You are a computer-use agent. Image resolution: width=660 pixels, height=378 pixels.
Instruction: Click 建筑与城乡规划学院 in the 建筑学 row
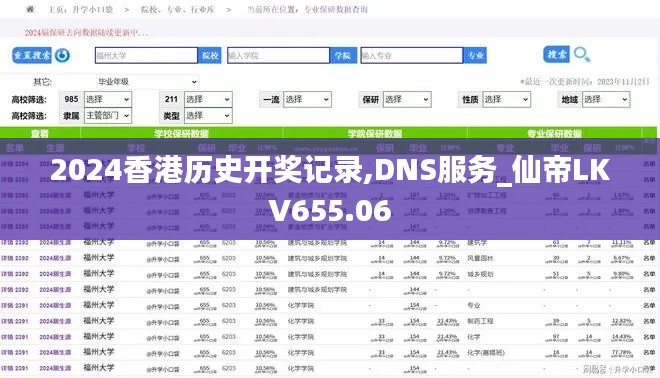click(317, 243)
